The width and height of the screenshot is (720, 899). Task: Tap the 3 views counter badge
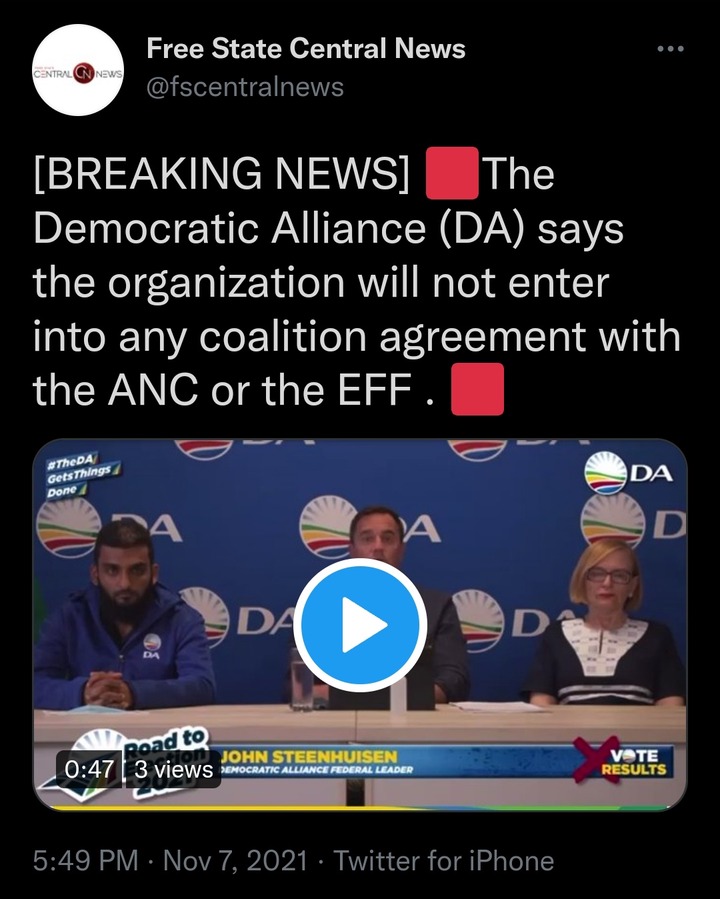coord(173,769)
